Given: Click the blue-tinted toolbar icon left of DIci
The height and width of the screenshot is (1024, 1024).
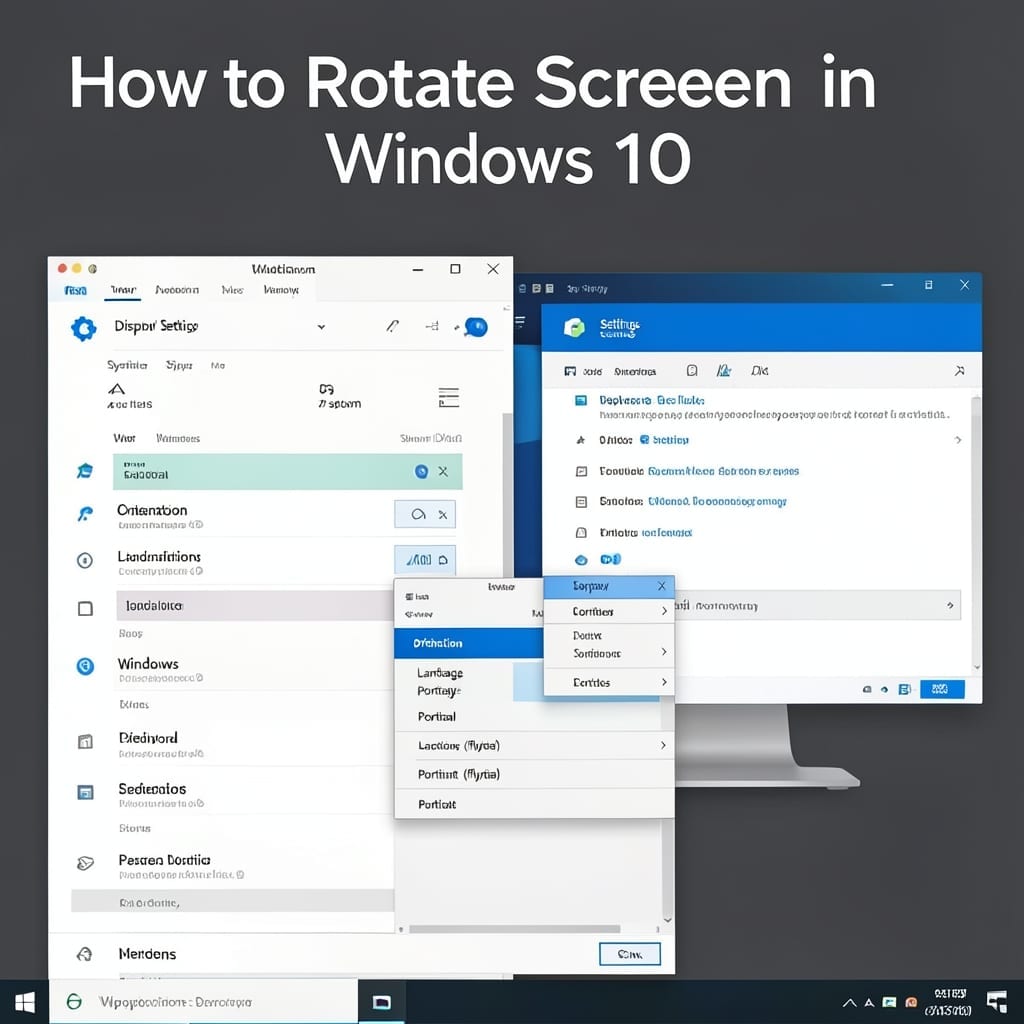Looking at the screenshot, I should [724, 371].
